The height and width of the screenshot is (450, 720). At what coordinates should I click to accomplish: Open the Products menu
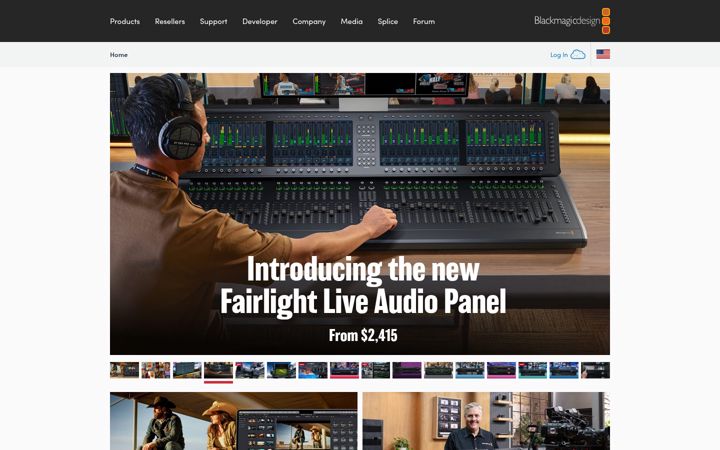click(x=124, y=21)
